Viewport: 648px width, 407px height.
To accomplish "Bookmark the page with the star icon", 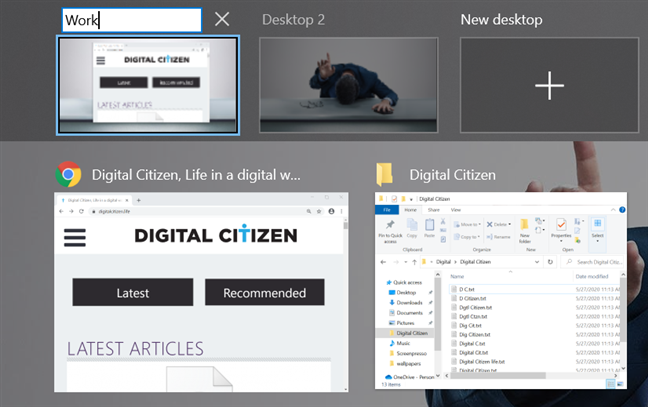I will coord(319,211).
